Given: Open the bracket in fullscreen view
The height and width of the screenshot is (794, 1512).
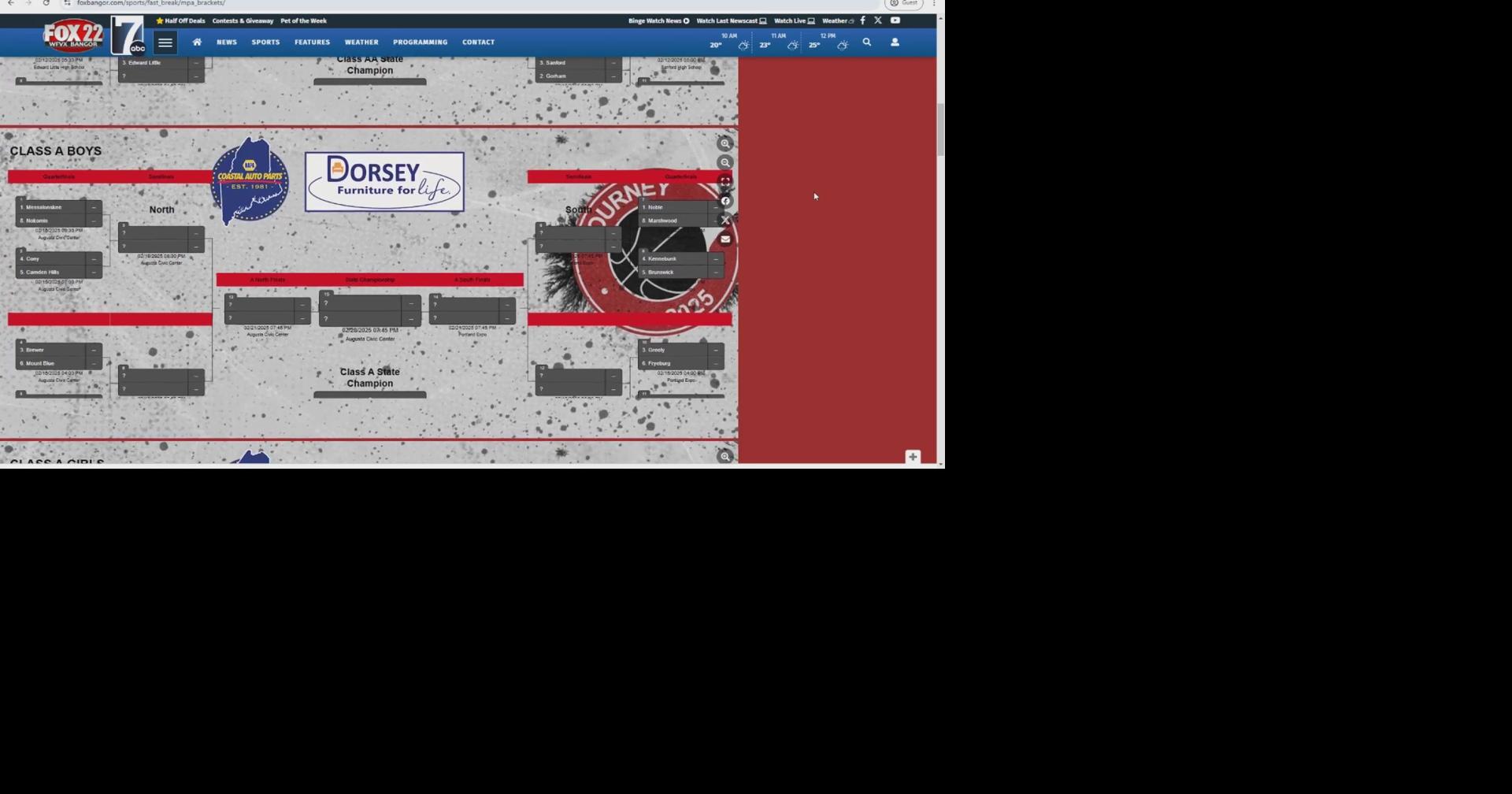Looking at the screenshot, I should click(725, 181).
